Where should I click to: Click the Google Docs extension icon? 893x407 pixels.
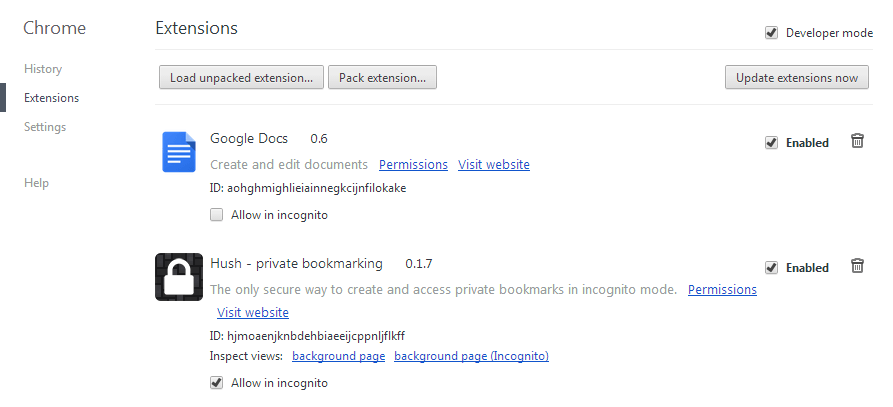[x=179, y=152]
